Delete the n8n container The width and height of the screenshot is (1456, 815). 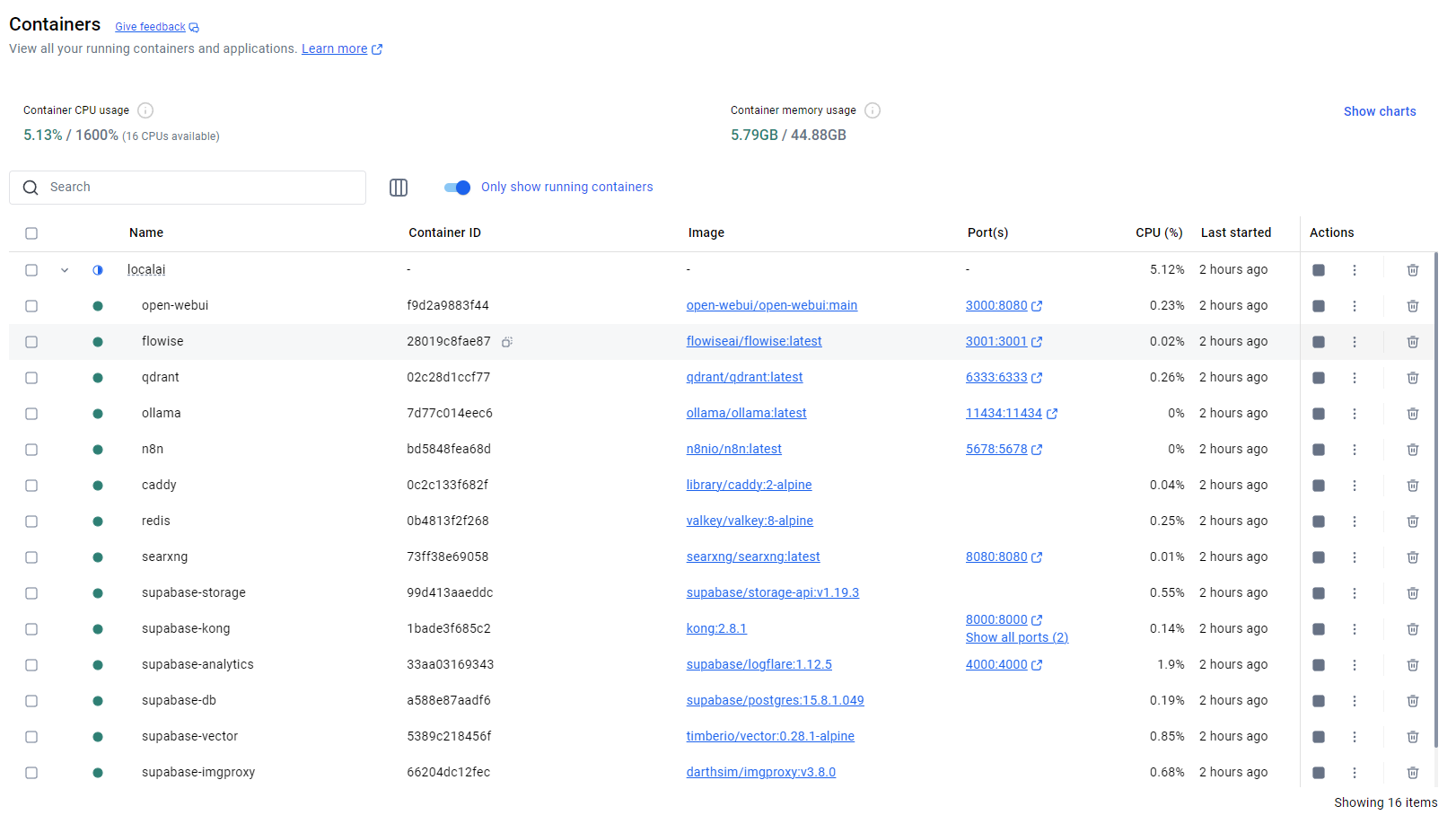[1413, 450]
